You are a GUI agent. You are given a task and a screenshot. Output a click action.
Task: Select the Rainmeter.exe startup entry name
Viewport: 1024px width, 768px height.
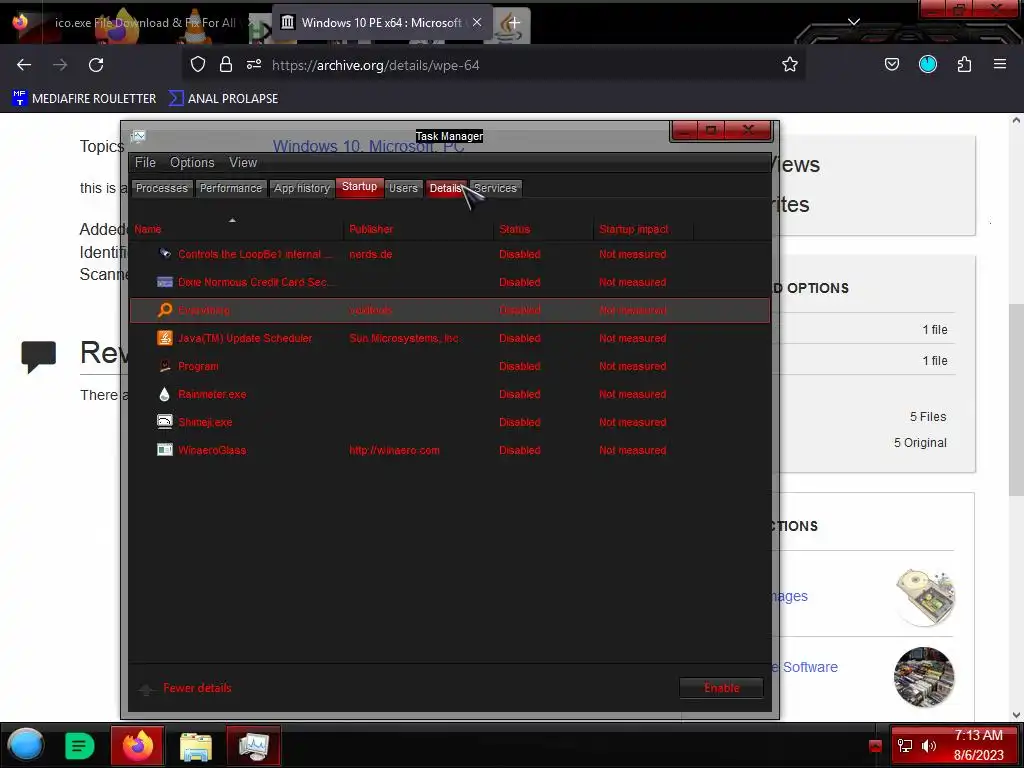[212, 394]
